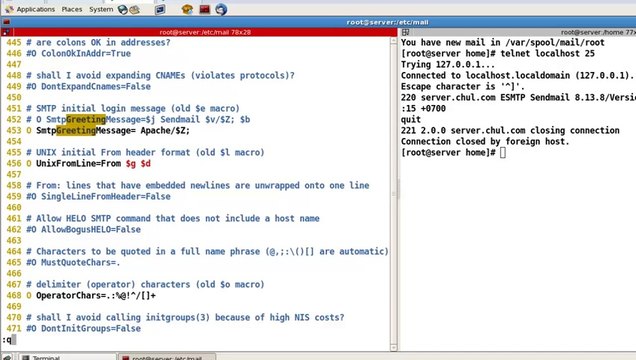Click 'You have new mail in /var/spool/mail/root'
636x360 pixels.
coord(503,43)
